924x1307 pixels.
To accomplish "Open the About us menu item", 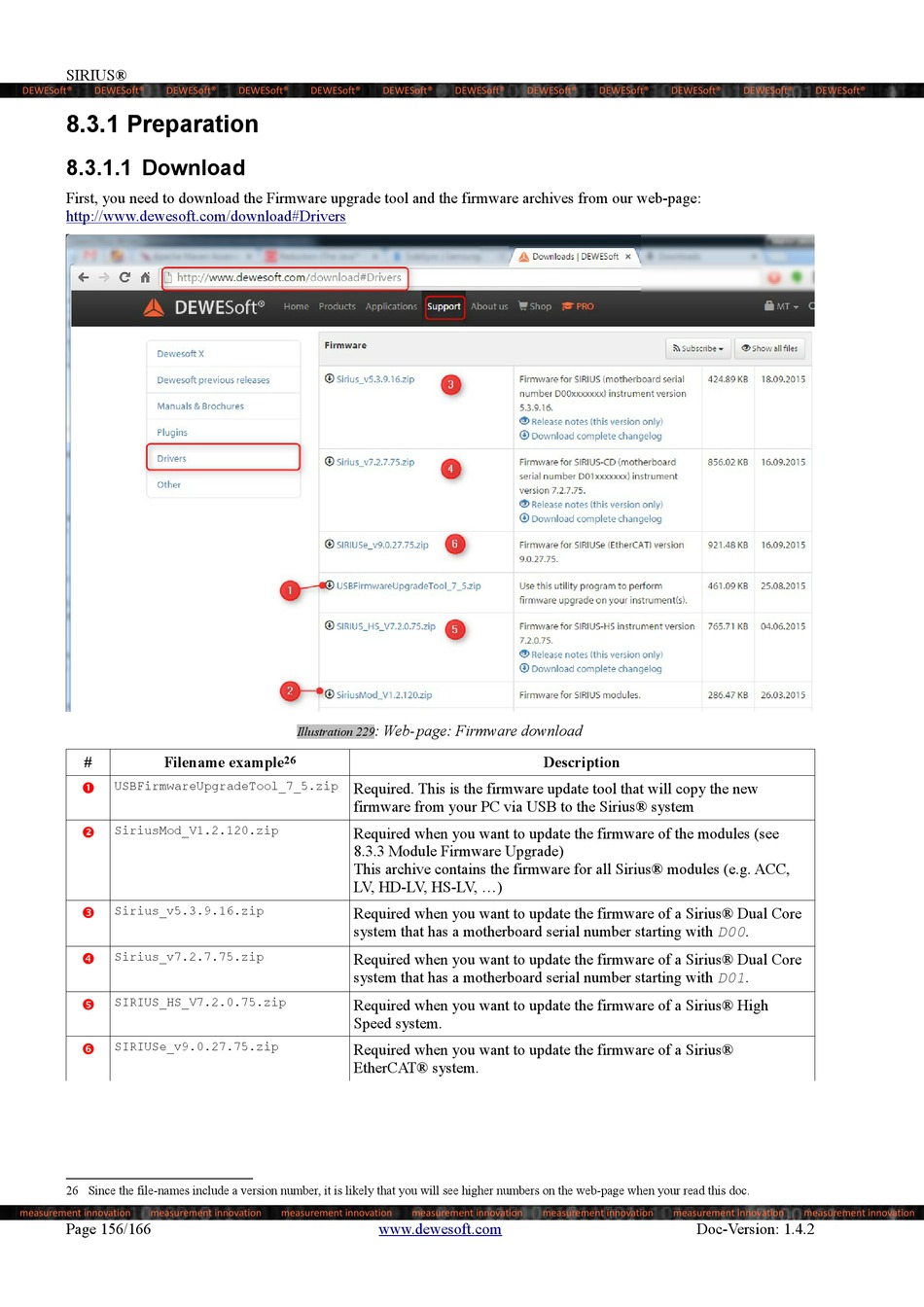I will point(489,306).
